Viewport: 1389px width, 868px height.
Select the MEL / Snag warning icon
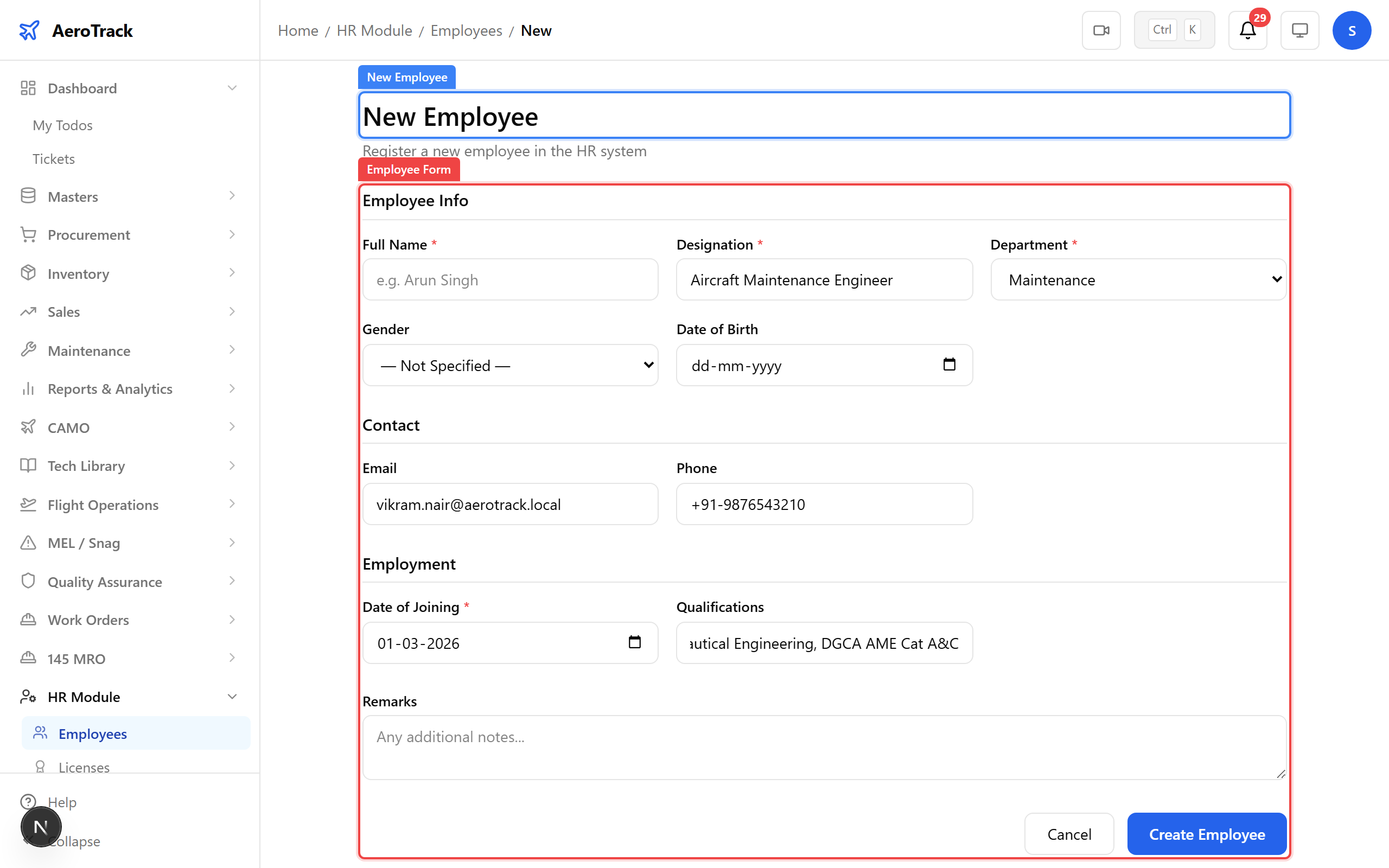[28, 542]
